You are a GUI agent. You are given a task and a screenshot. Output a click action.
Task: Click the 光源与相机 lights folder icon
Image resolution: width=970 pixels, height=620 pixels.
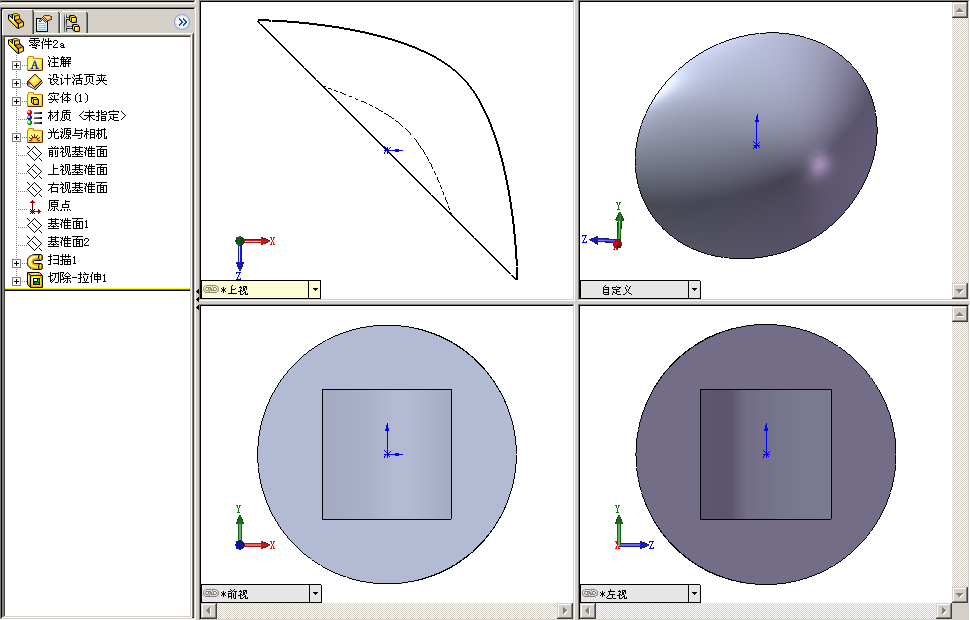click(35, 135)
